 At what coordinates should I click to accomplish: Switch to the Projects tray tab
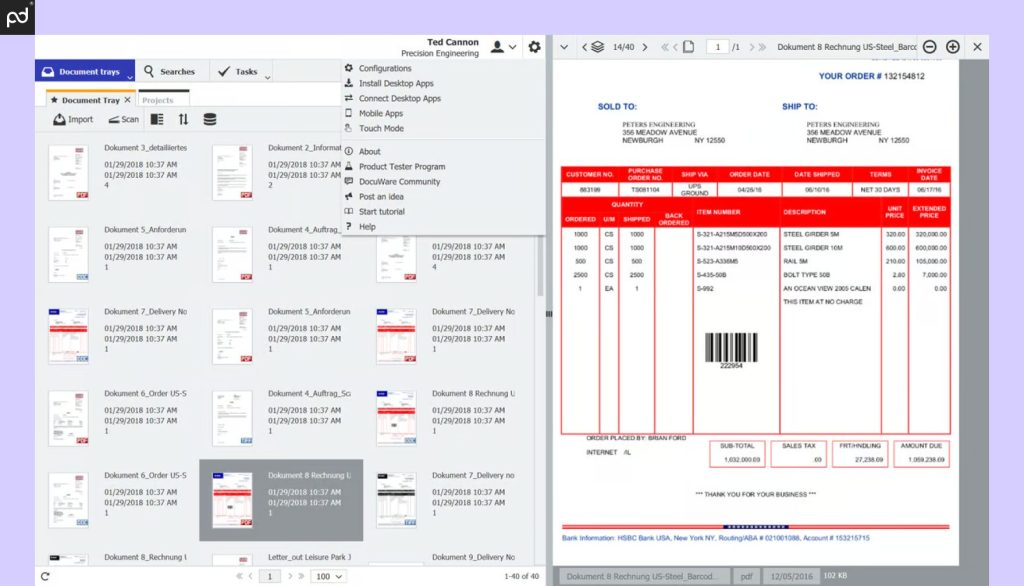pos(158,100)
